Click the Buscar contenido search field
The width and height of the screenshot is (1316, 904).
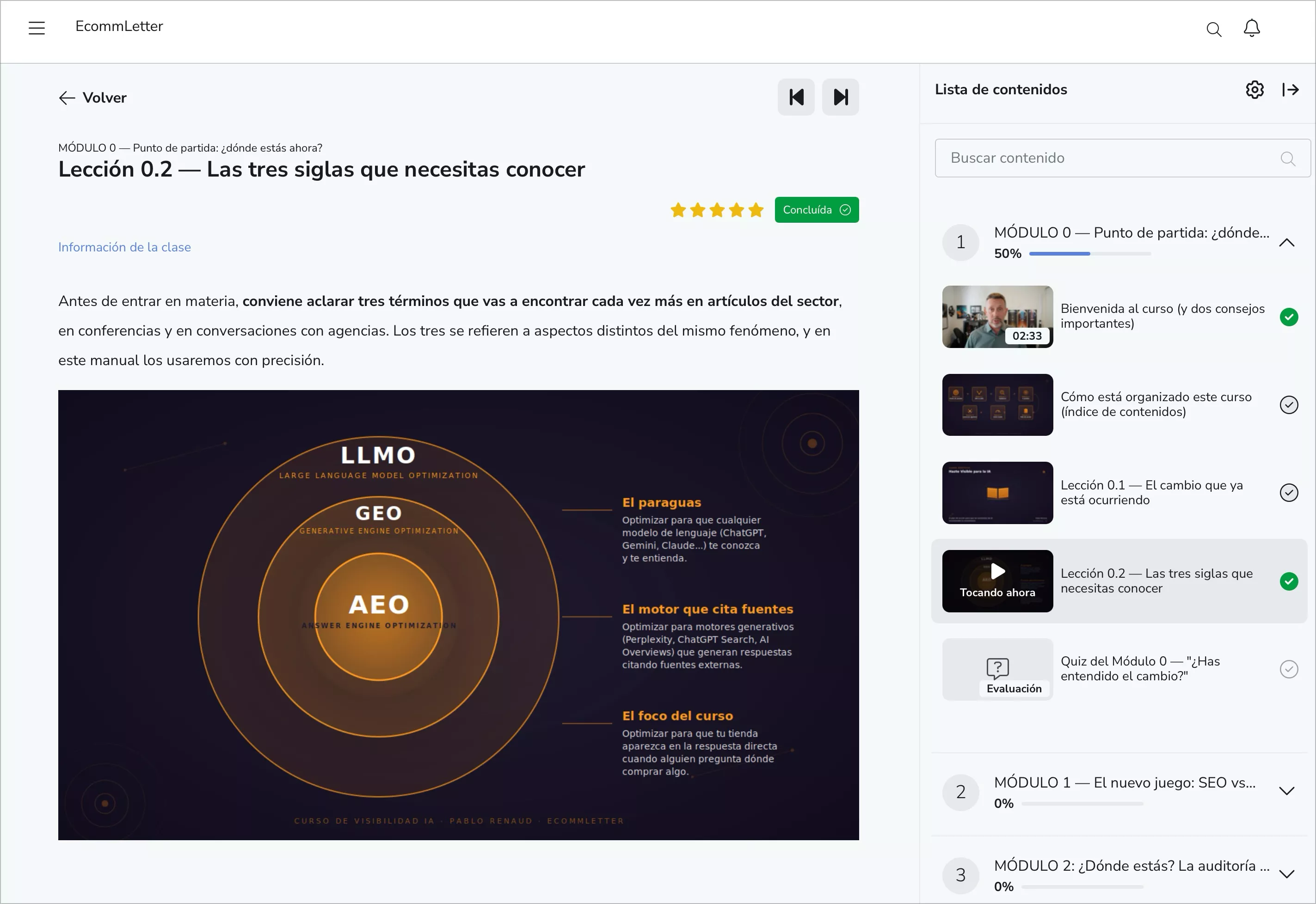pyautogui.click(x=1111, y=158)
